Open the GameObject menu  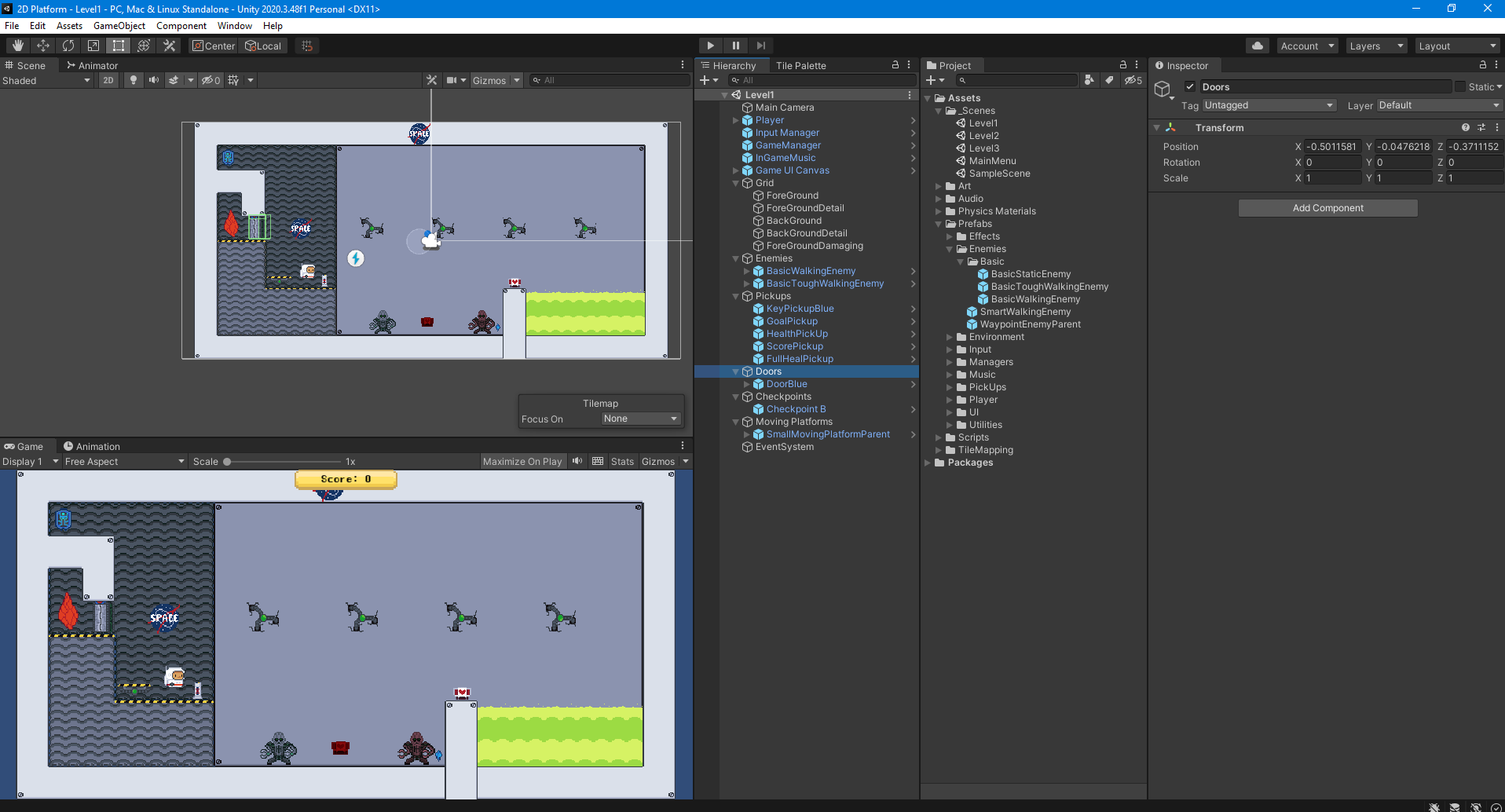pyautogui.click(x=119, y=25)
